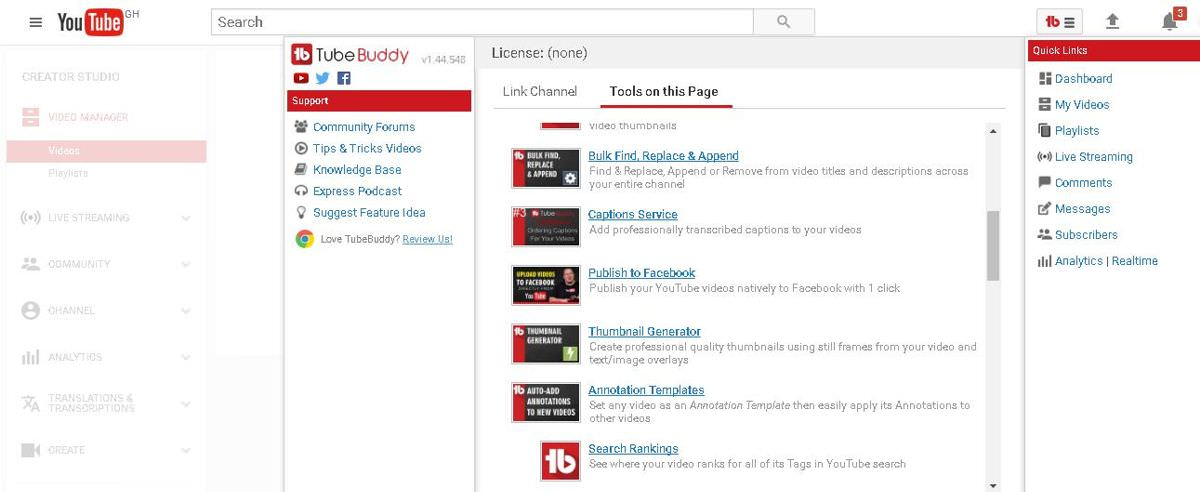Image resolution: width=1200 pixels, height=492 pixels.
Task: Open Tips & Tricks Videos link
Action: point(367,148)
